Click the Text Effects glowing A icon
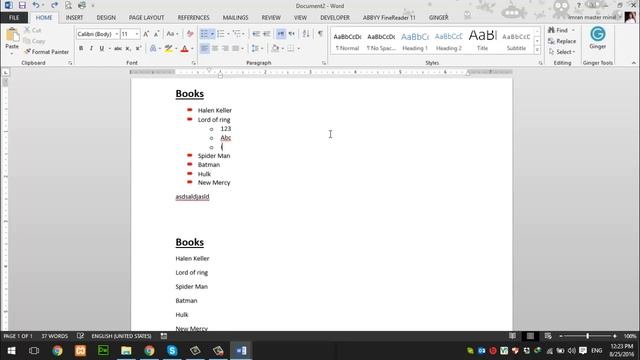640x360 pixels. tap(153, 49)
